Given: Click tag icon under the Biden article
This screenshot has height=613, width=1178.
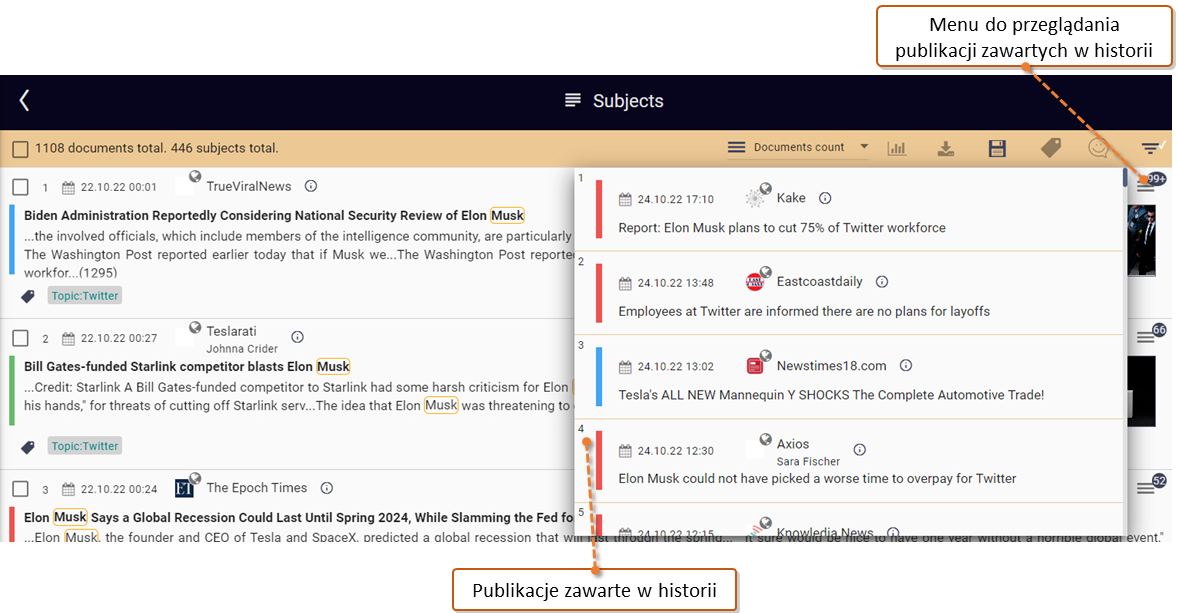Looking at the screenshot, I should (28, 296).
